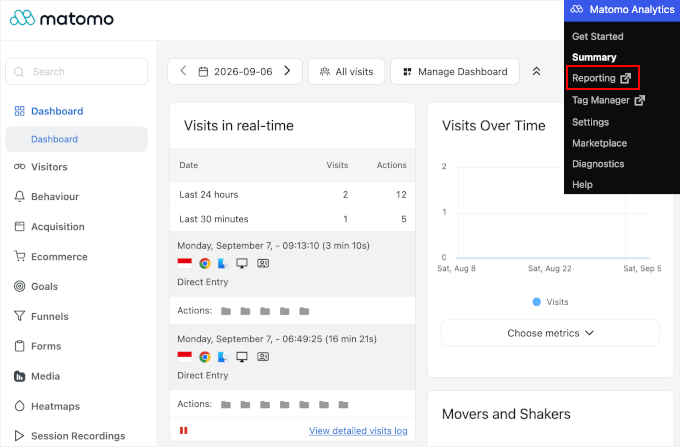This screenshot has height=447, width=680.
Task: Select Marketplace in Matomo Analytics menu
Action: 599,143
